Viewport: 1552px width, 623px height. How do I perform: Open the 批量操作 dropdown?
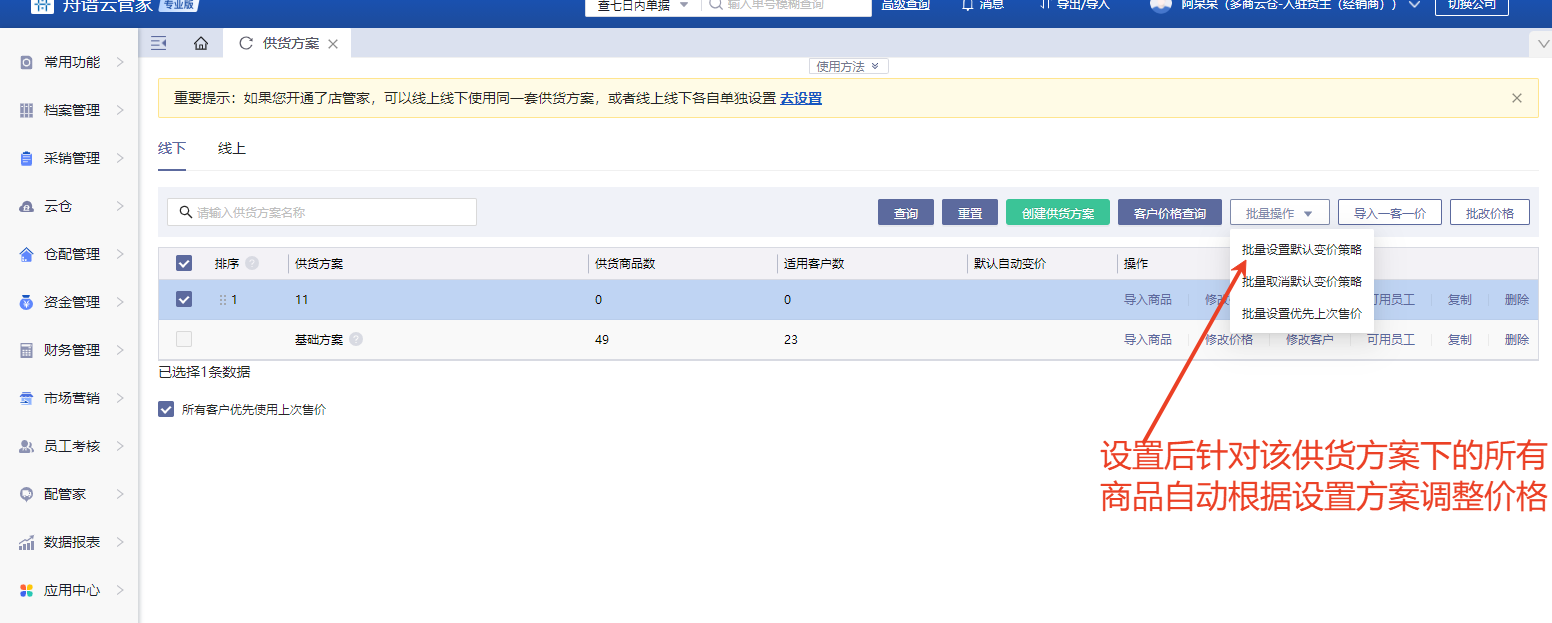coord(1279,213)
